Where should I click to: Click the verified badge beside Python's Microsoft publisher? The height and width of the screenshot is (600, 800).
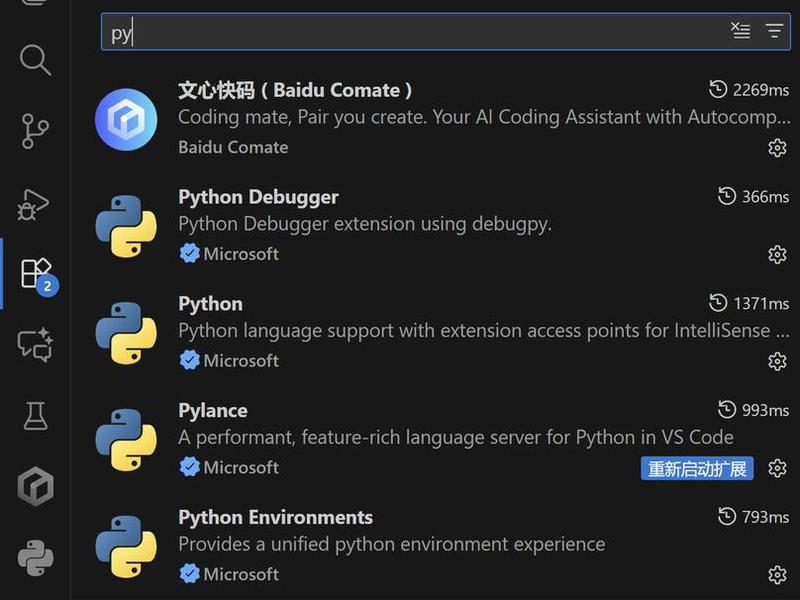point(189,361)
